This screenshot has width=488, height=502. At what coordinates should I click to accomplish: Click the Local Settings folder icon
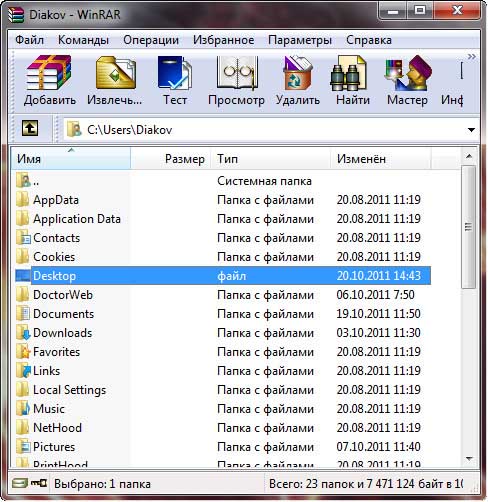(23, 390)
